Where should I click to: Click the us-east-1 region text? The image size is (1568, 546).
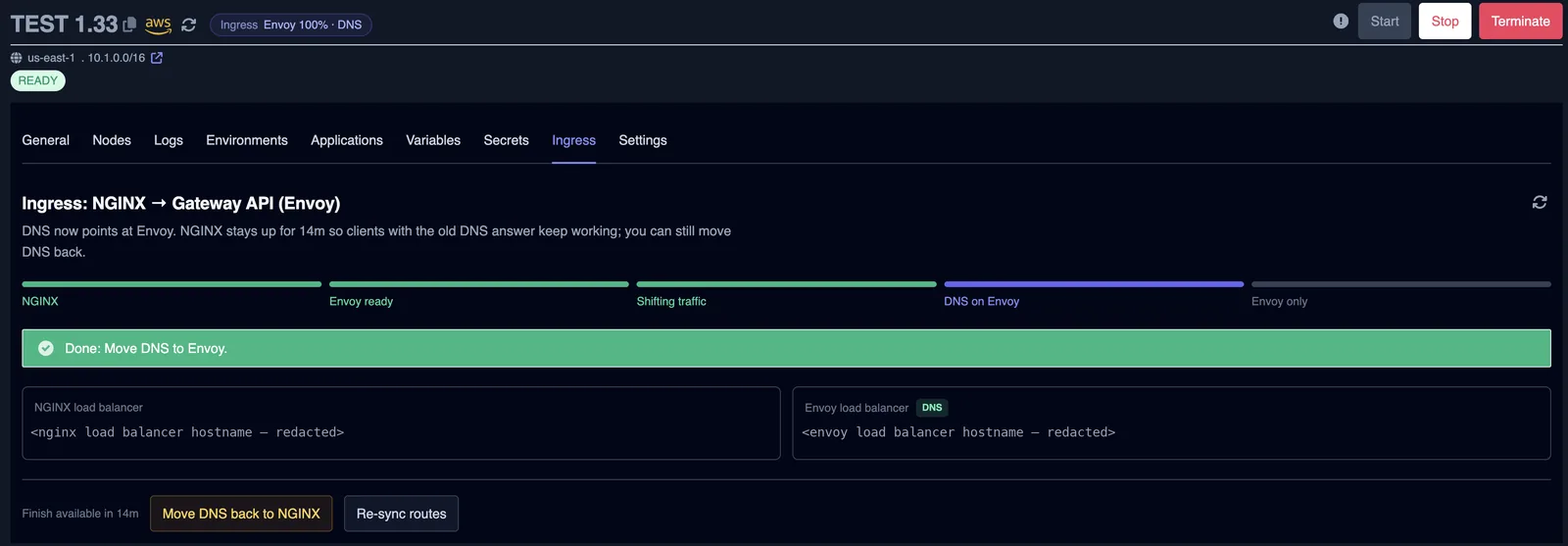click(51, 58)
